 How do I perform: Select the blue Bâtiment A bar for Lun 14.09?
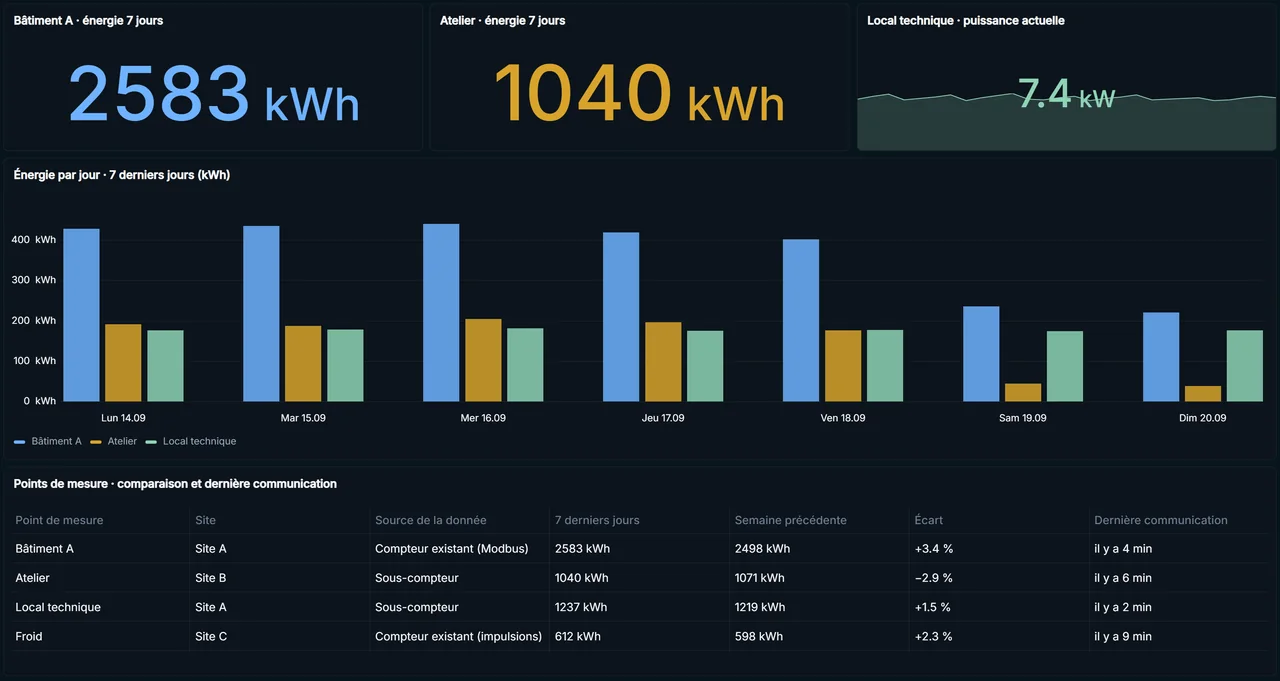[x=81, y=315]
